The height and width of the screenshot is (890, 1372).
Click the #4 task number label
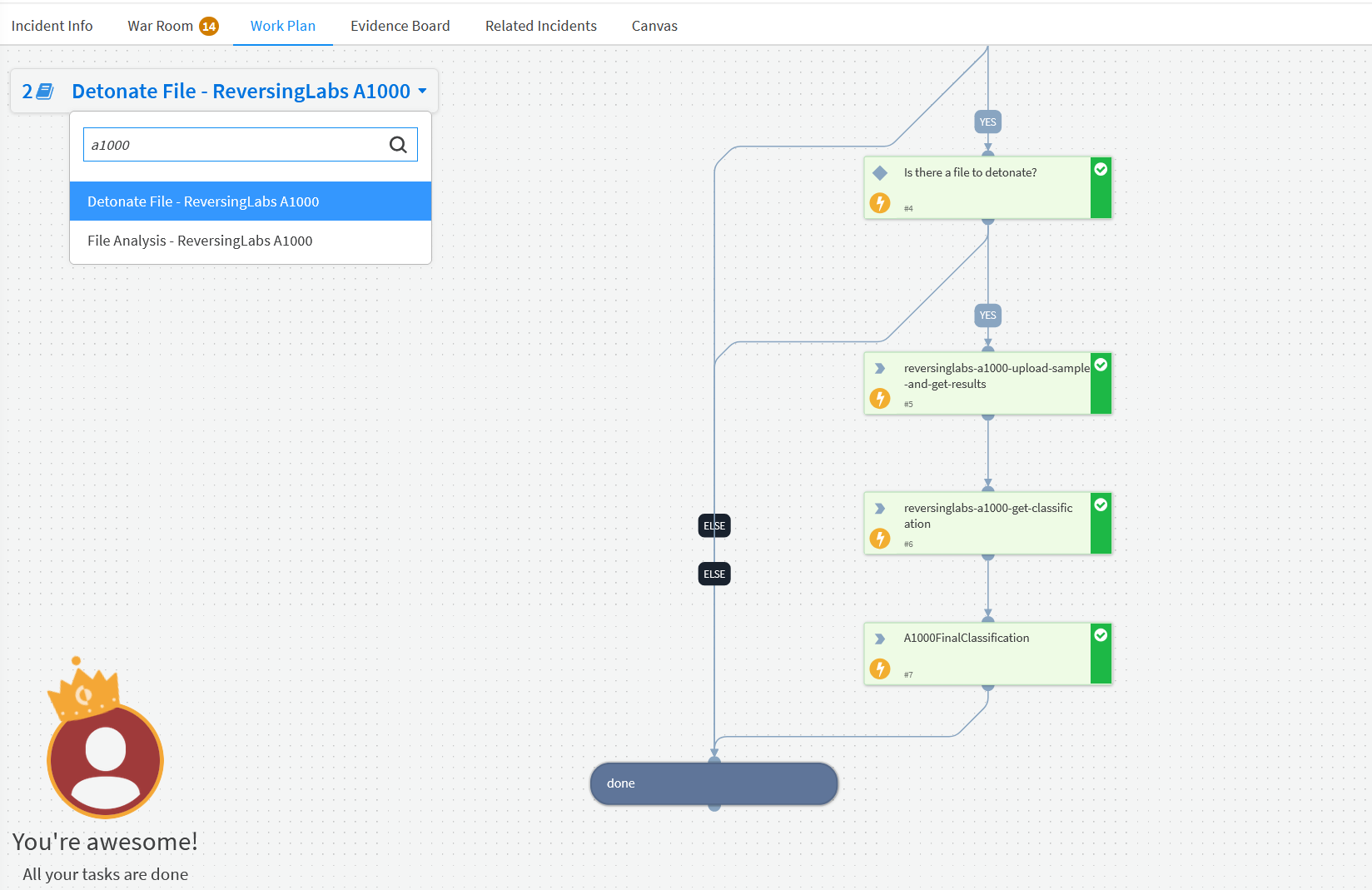coord(908,209)
